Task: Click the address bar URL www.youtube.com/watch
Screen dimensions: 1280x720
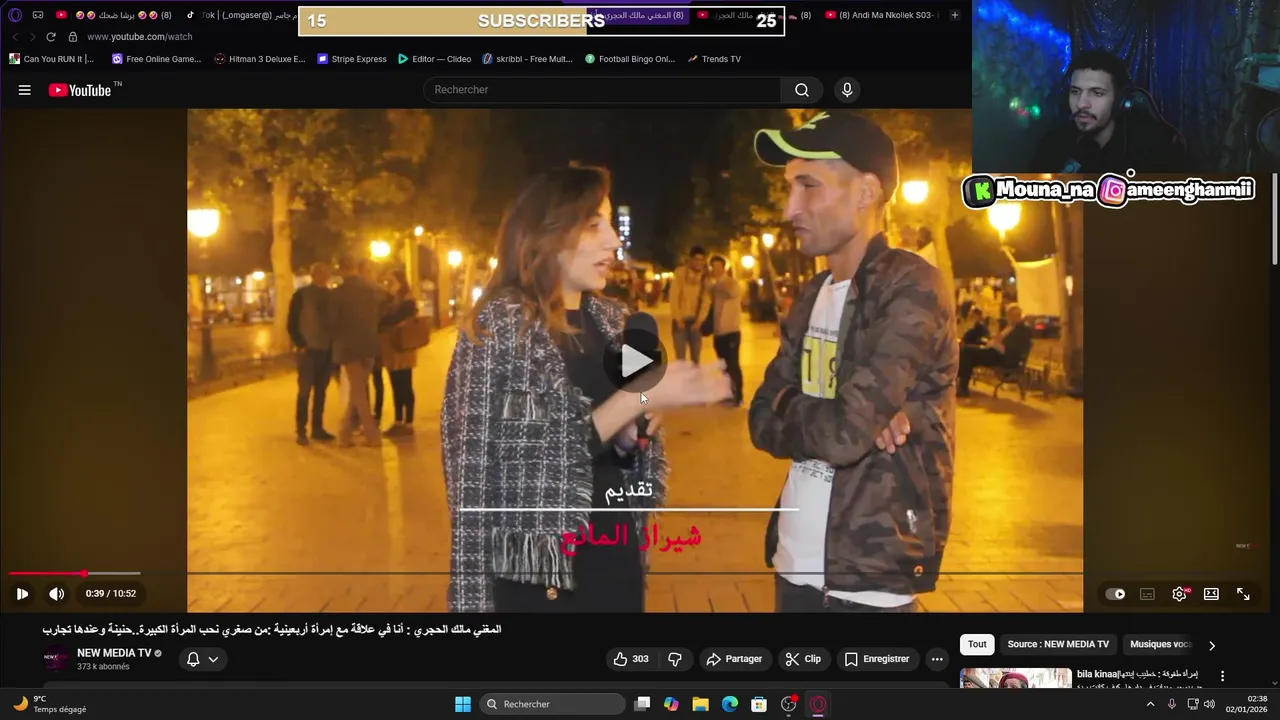Action: [x=139, y=37]
